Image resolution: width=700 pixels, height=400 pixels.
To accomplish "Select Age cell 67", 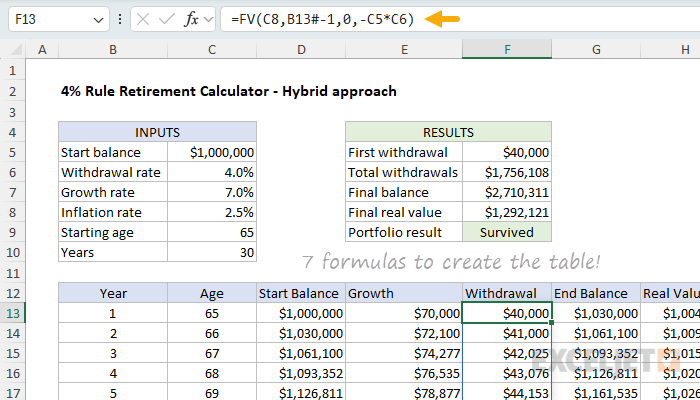I will 212,354.
